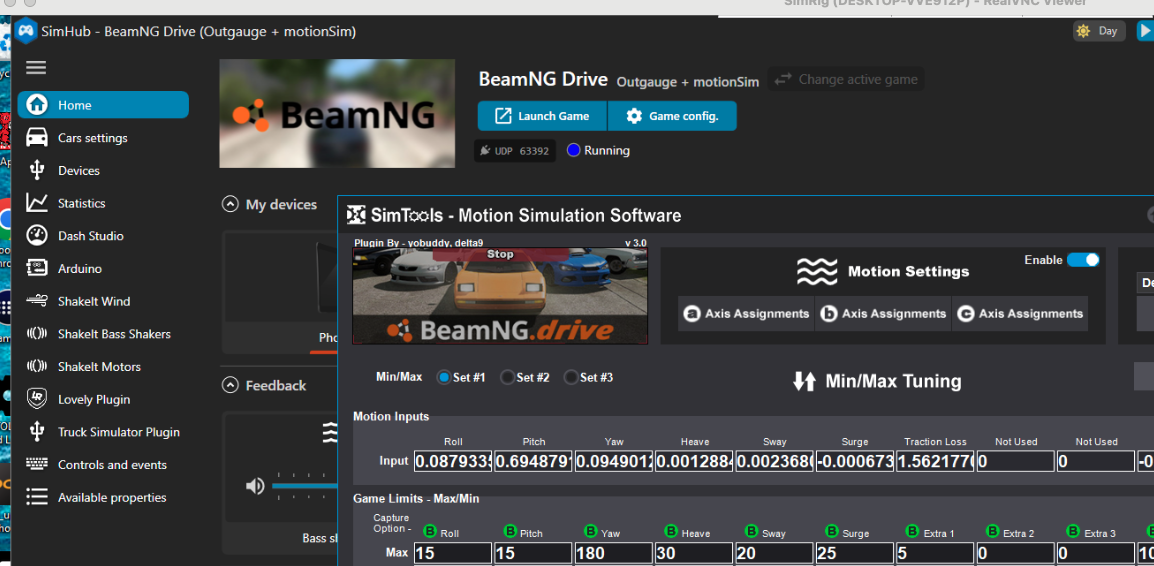Toggle the Motion Settings Enable switch
The image size is (1154, 566).
(x=1082, y=260)
